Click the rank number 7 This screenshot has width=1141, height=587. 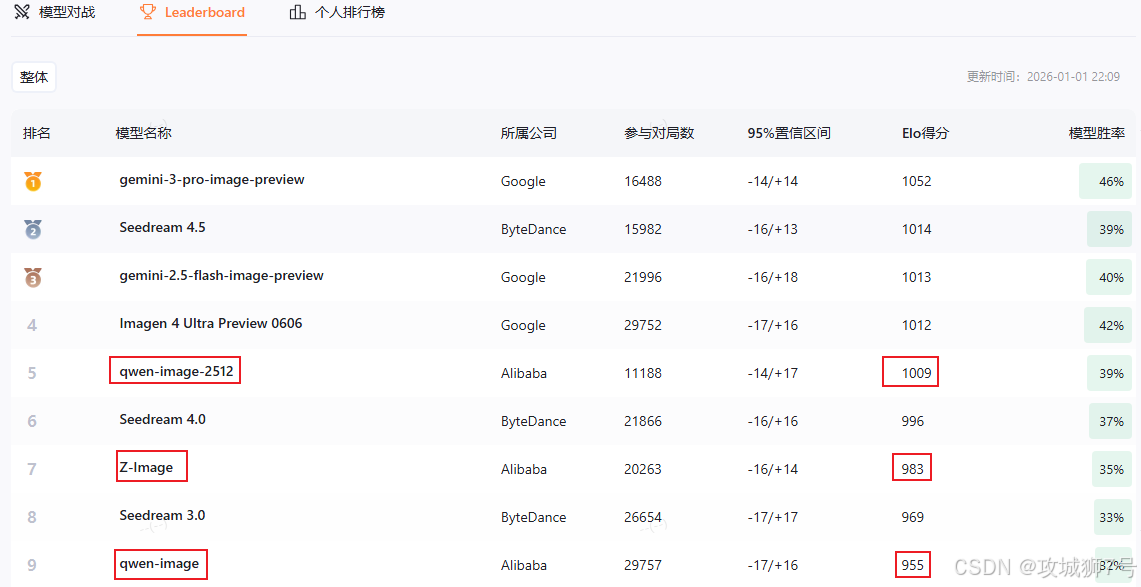(x=32, y=469)
